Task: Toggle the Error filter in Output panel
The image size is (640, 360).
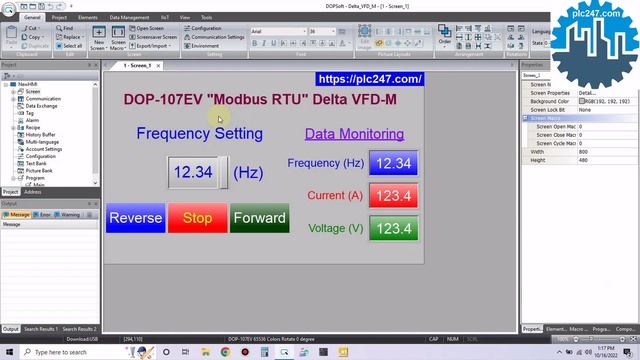Action: (42, 215)
